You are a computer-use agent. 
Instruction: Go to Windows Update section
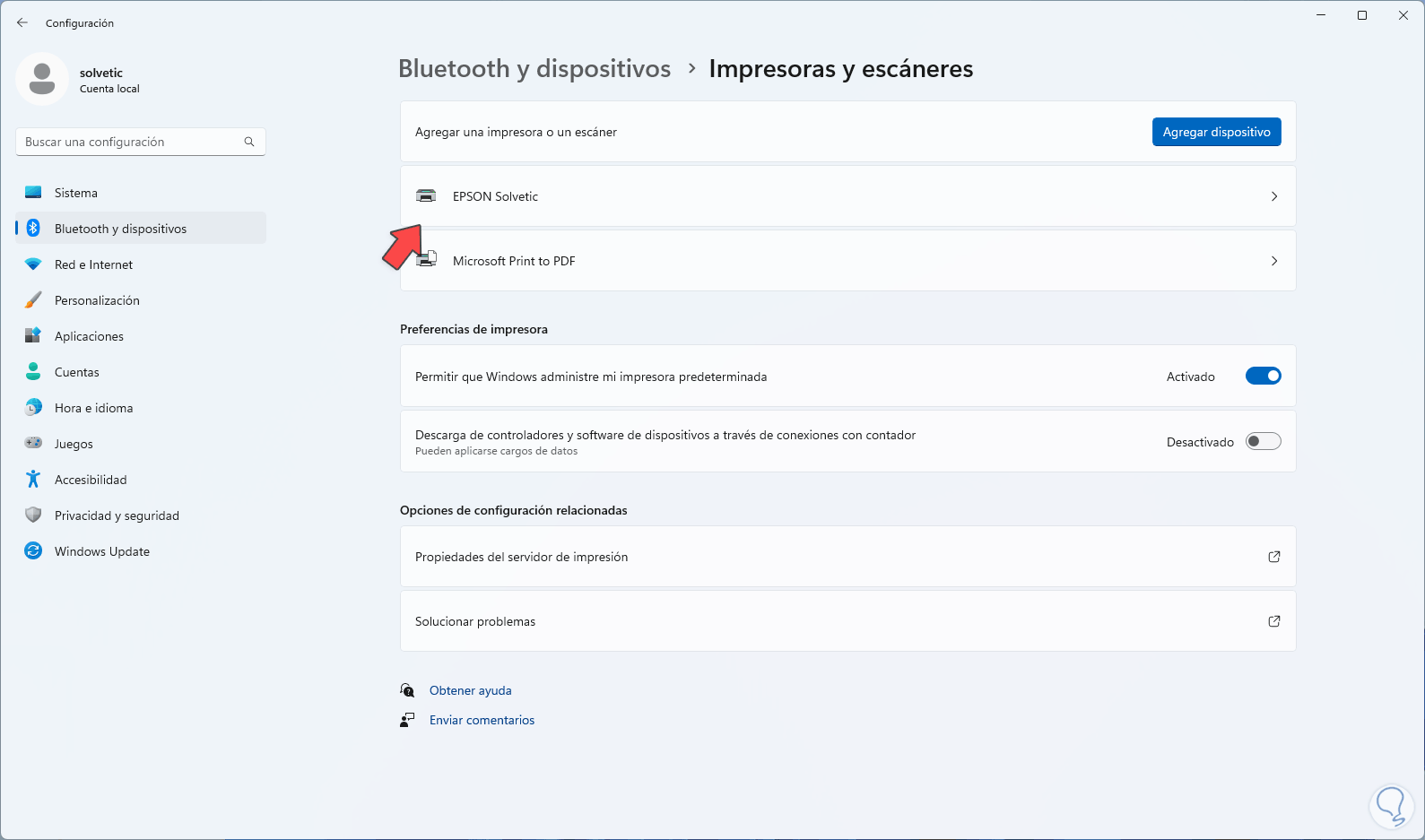point(141,551)
